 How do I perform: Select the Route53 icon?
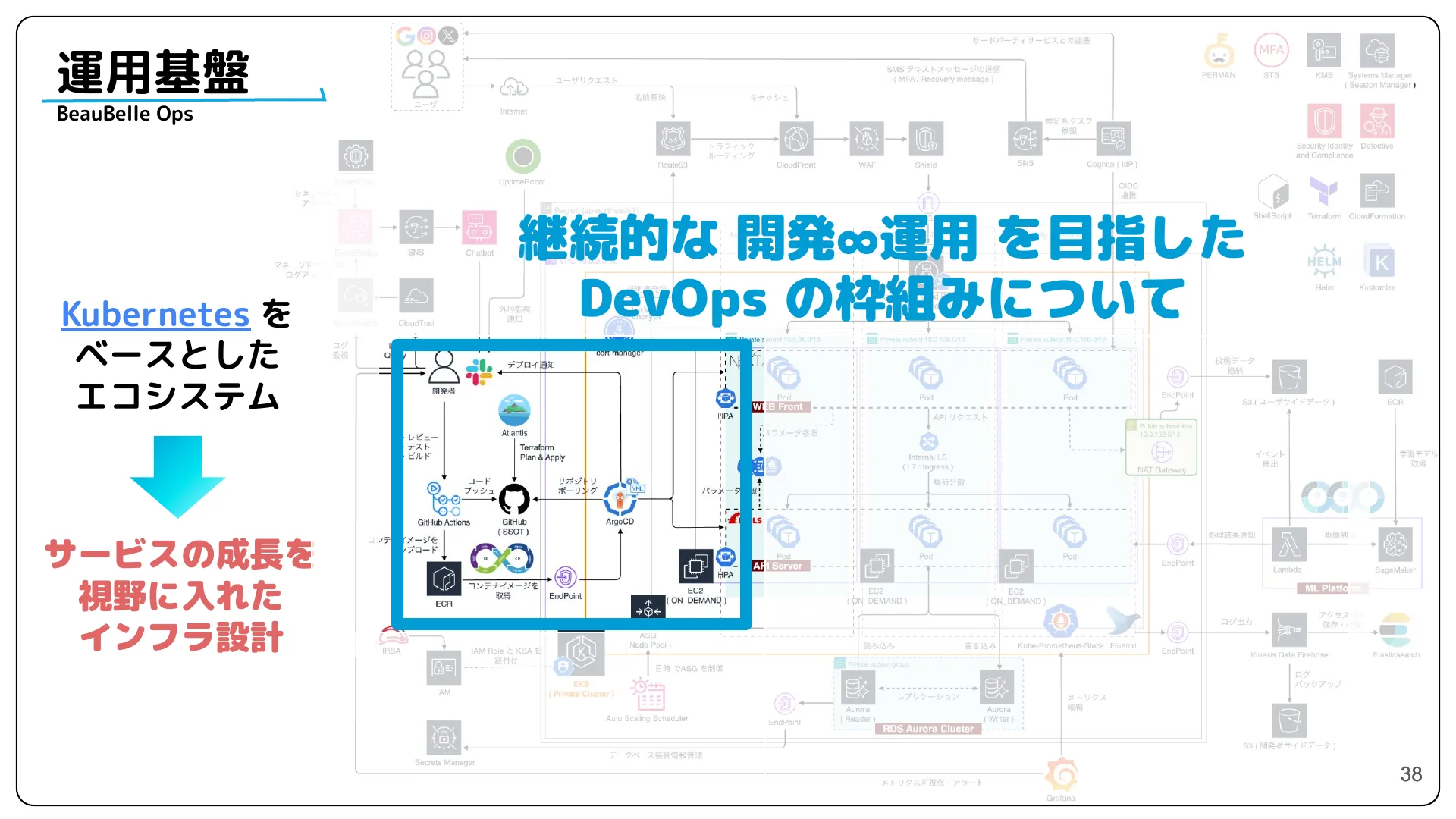point(673,140)
